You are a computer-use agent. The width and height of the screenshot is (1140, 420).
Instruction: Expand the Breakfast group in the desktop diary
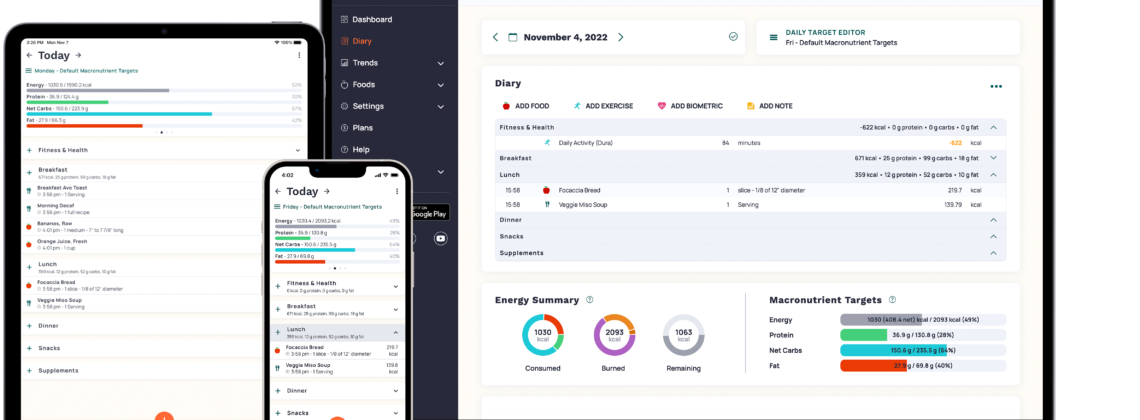click(993, 158)
